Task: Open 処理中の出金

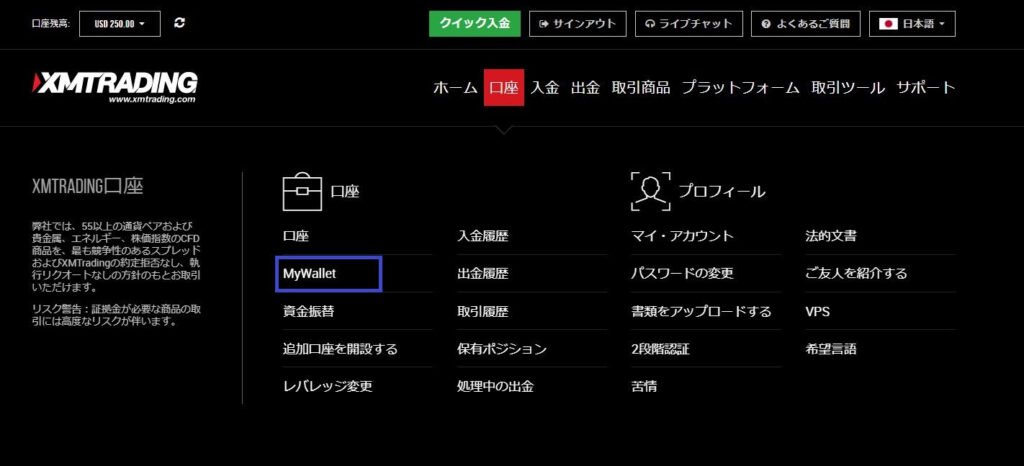Action: click(495, 386)
